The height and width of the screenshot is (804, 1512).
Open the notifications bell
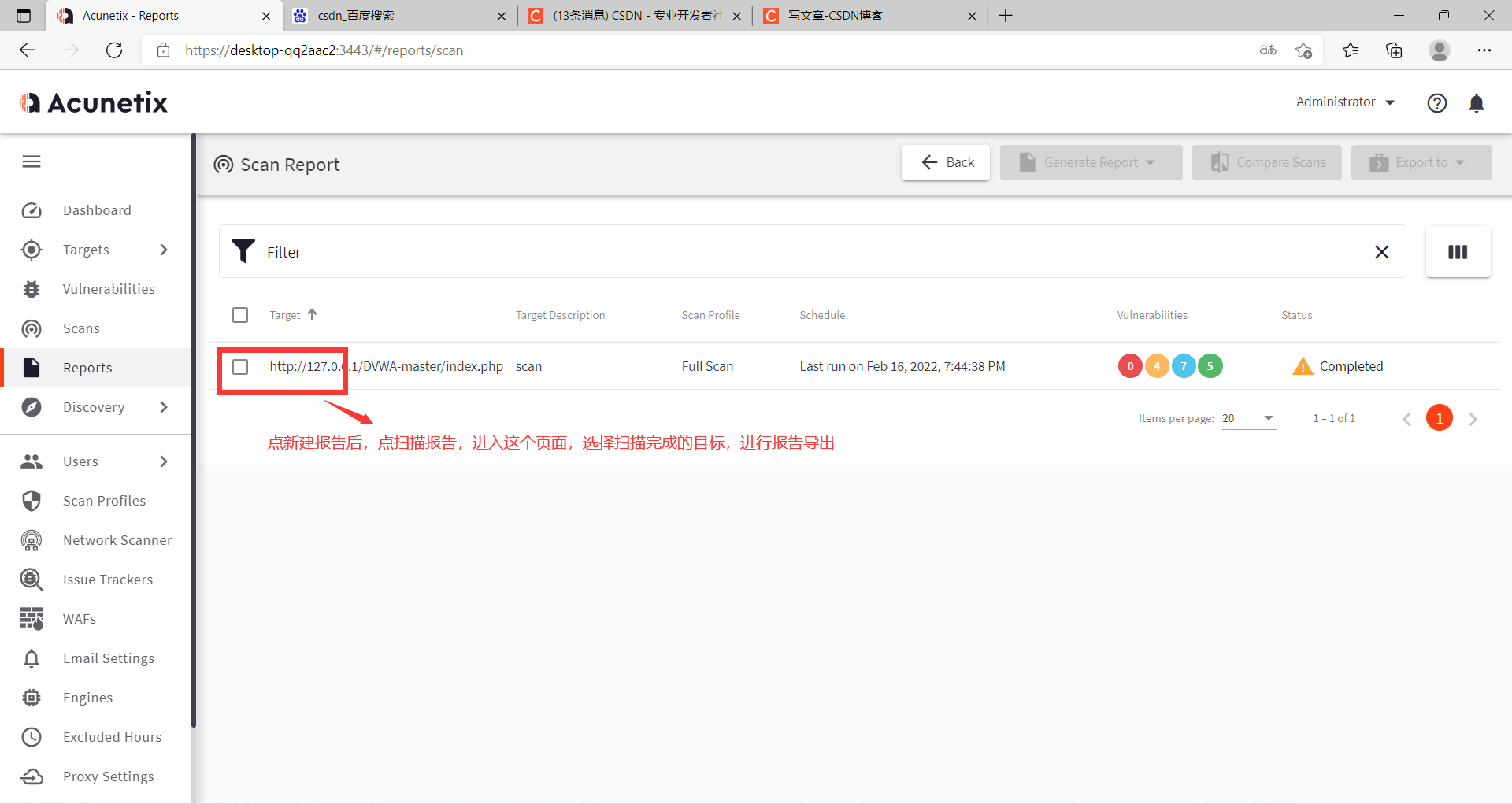pos(1477,103)
